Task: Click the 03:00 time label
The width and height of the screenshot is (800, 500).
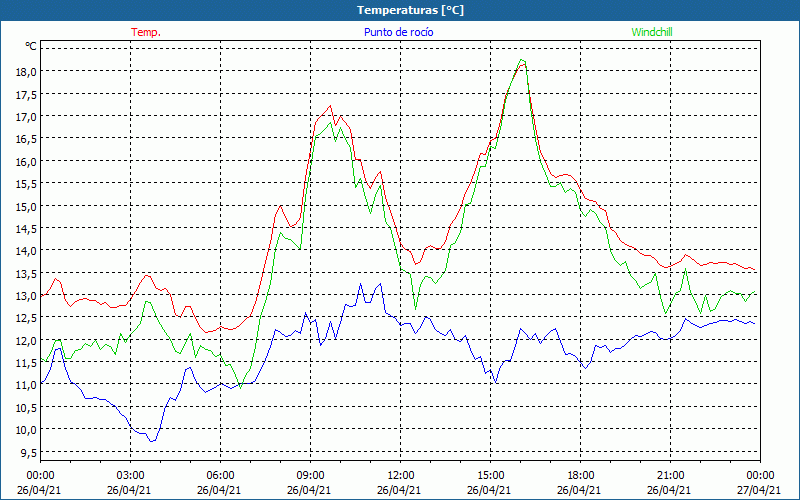Action: pyautogui.click(x=131, y=476)
